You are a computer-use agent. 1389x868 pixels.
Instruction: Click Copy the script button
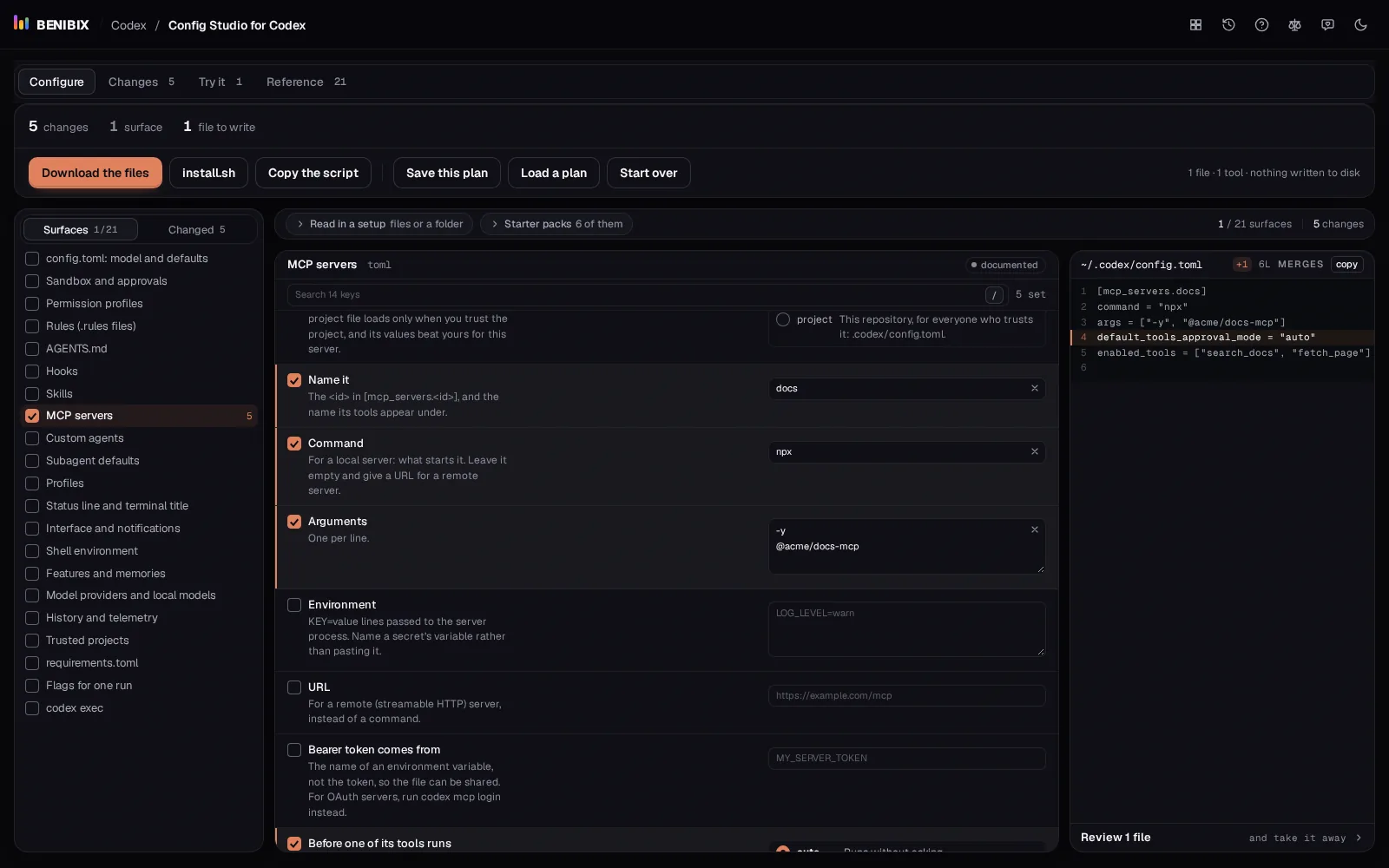[x=313, y=173]
